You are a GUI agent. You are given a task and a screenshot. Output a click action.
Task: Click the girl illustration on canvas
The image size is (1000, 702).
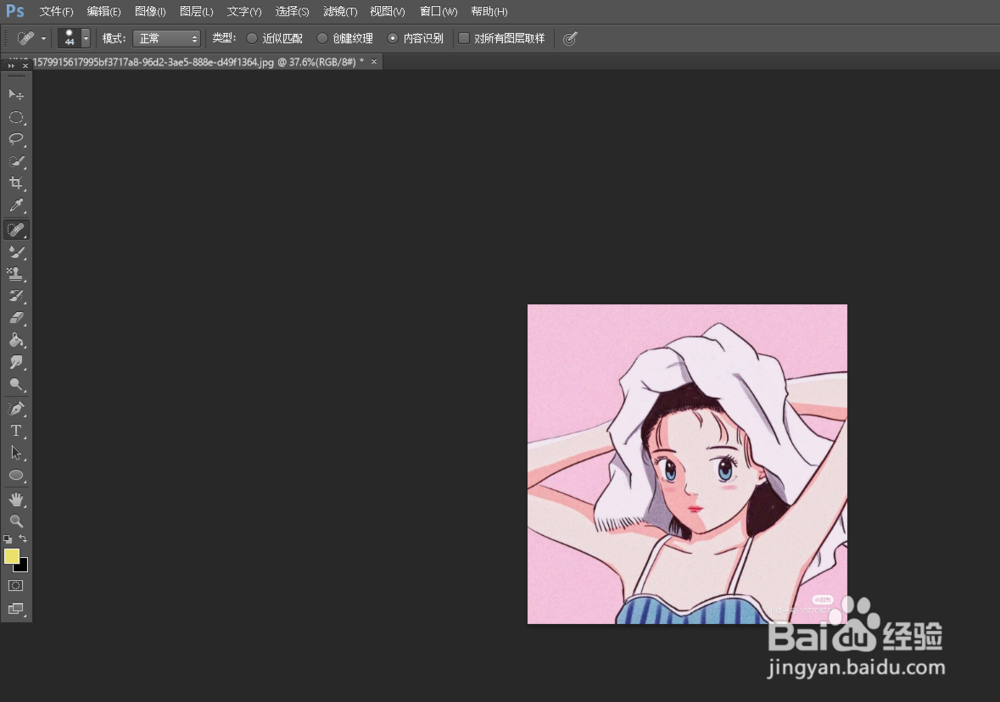point(687,464)
